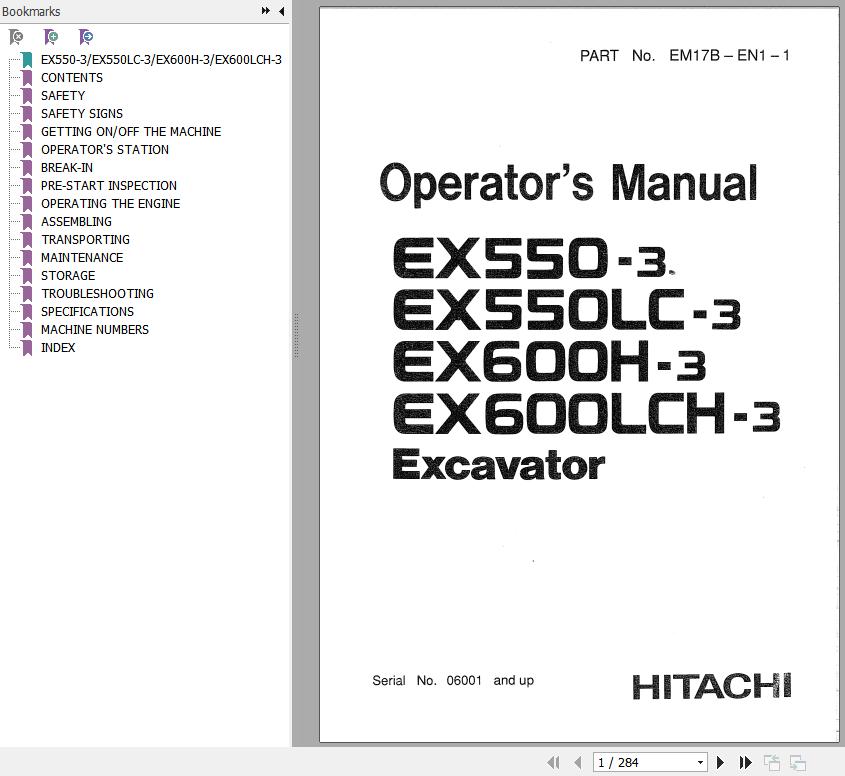The image size is (845, 776).
Task: Open the page number dropdown arrow
Action: click(700, 763)
